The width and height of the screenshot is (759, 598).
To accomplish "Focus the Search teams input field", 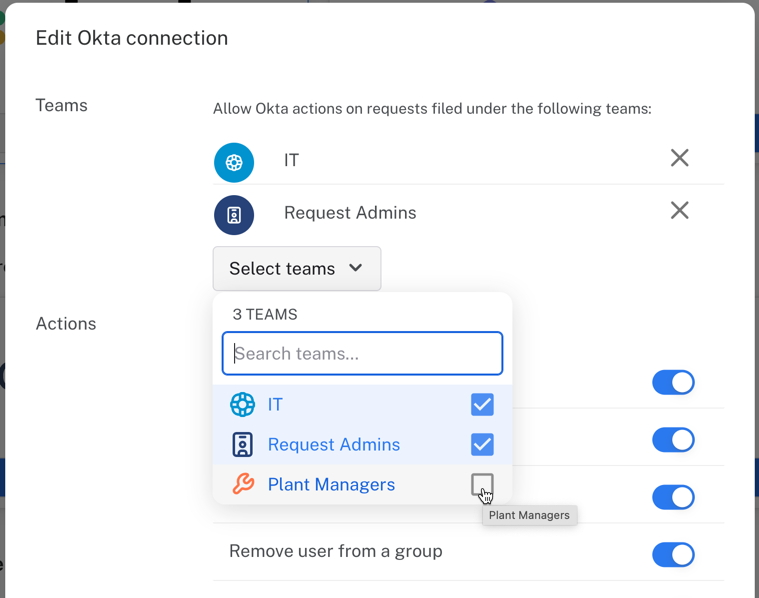I will (x=362, y=353).
